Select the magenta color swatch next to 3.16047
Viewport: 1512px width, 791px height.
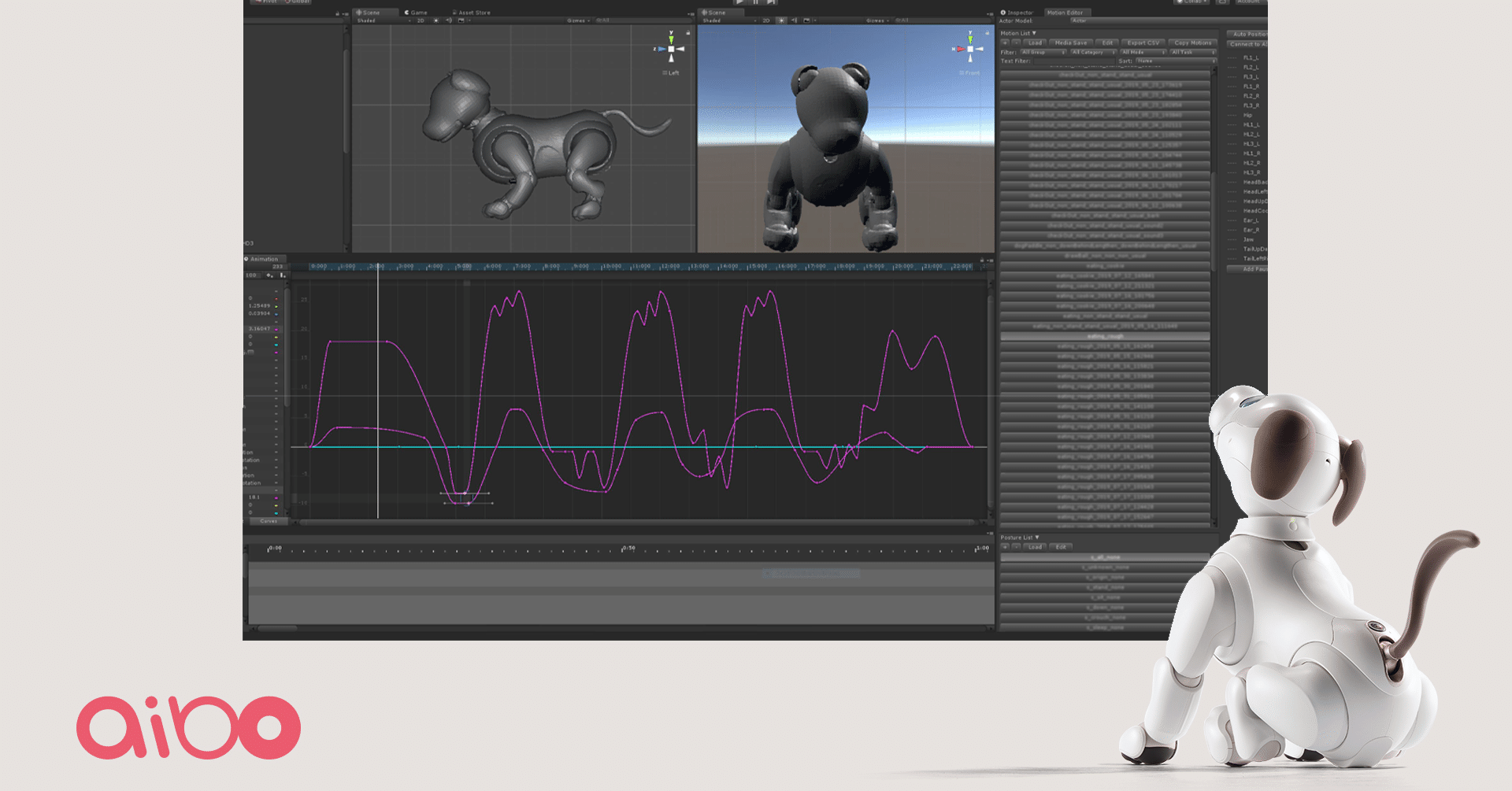pyautogui.click(x=276, y=329)
